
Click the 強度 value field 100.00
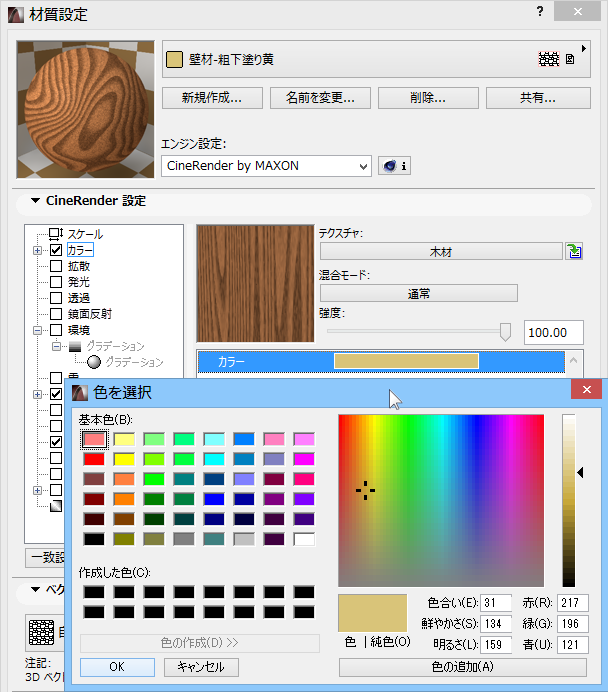(554, 332)
